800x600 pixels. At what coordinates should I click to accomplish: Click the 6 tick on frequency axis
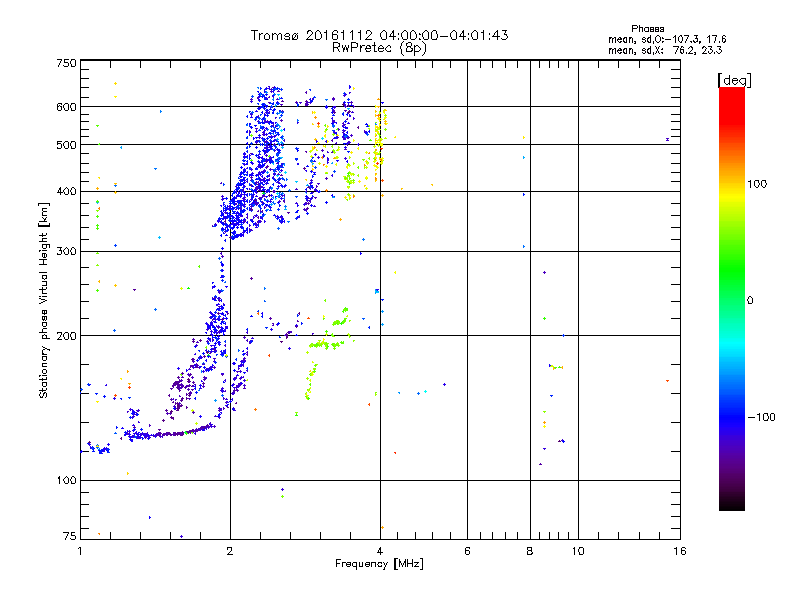467,551
